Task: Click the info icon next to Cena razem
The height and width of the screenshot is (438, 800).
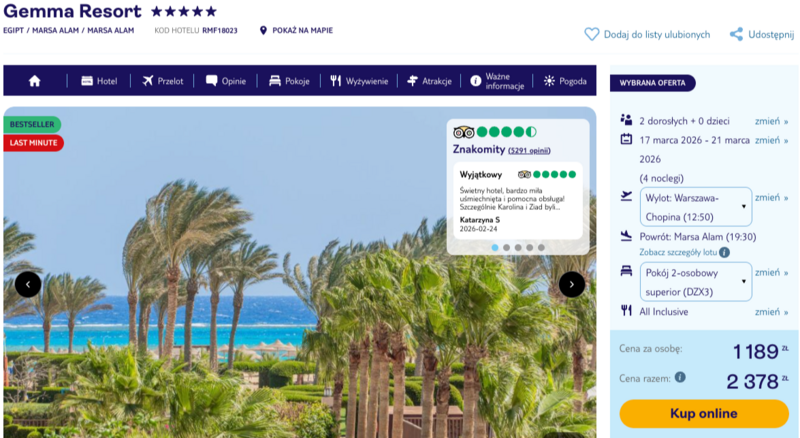Action: point(680,377)
